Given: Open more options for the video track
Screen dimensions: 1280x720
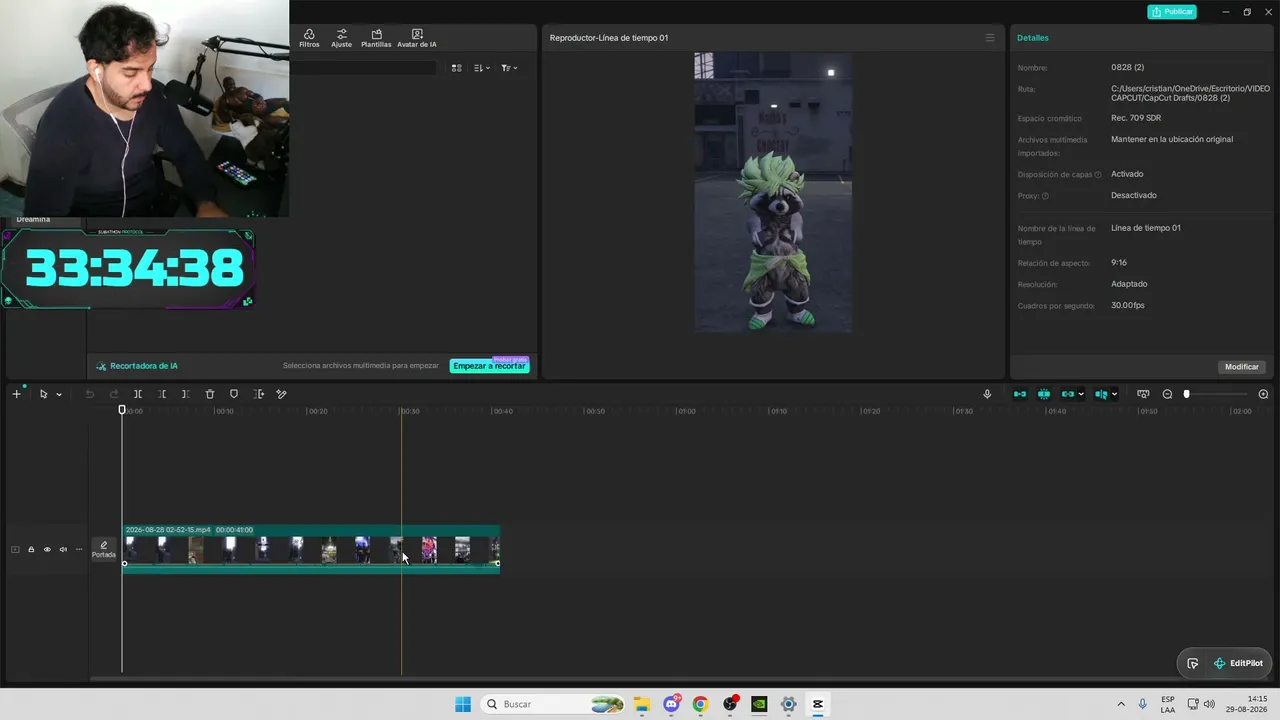Looking at the screenshot, I should 79,549.
